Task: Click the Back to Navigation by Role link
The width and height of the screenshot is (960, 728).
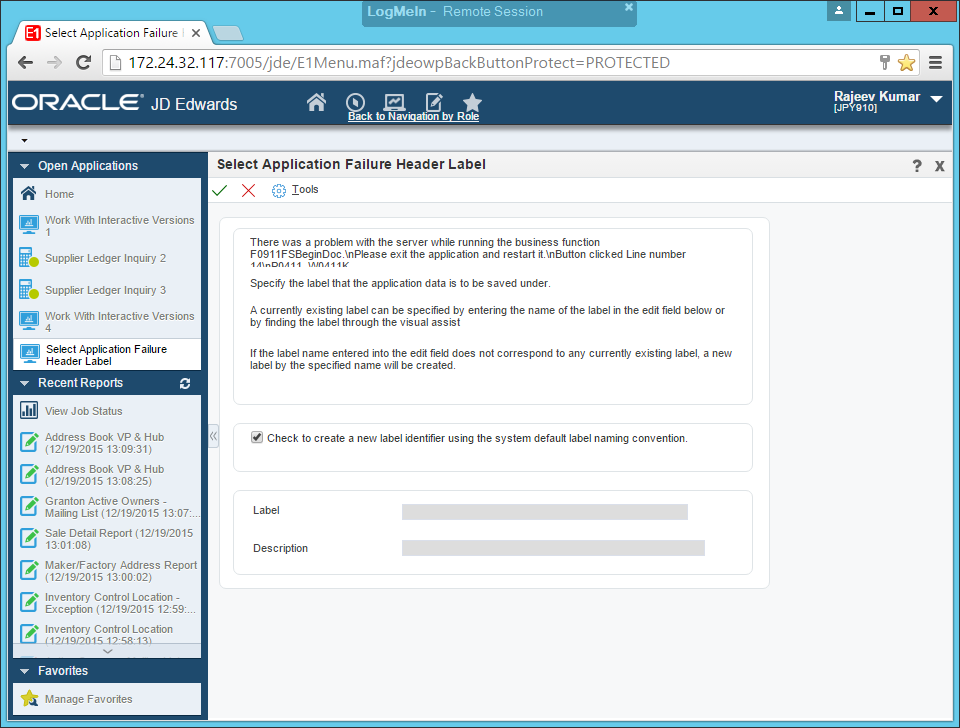Action: 413,117
